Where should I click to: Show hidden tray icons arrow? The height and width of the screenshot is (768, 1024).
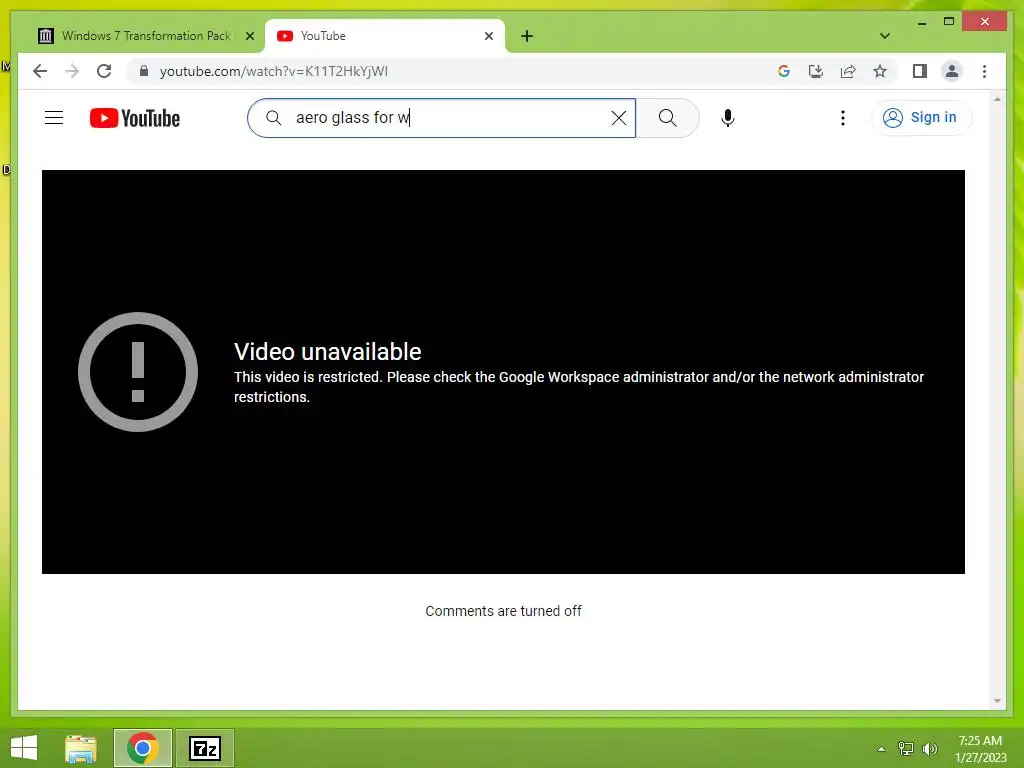[881, 749]
